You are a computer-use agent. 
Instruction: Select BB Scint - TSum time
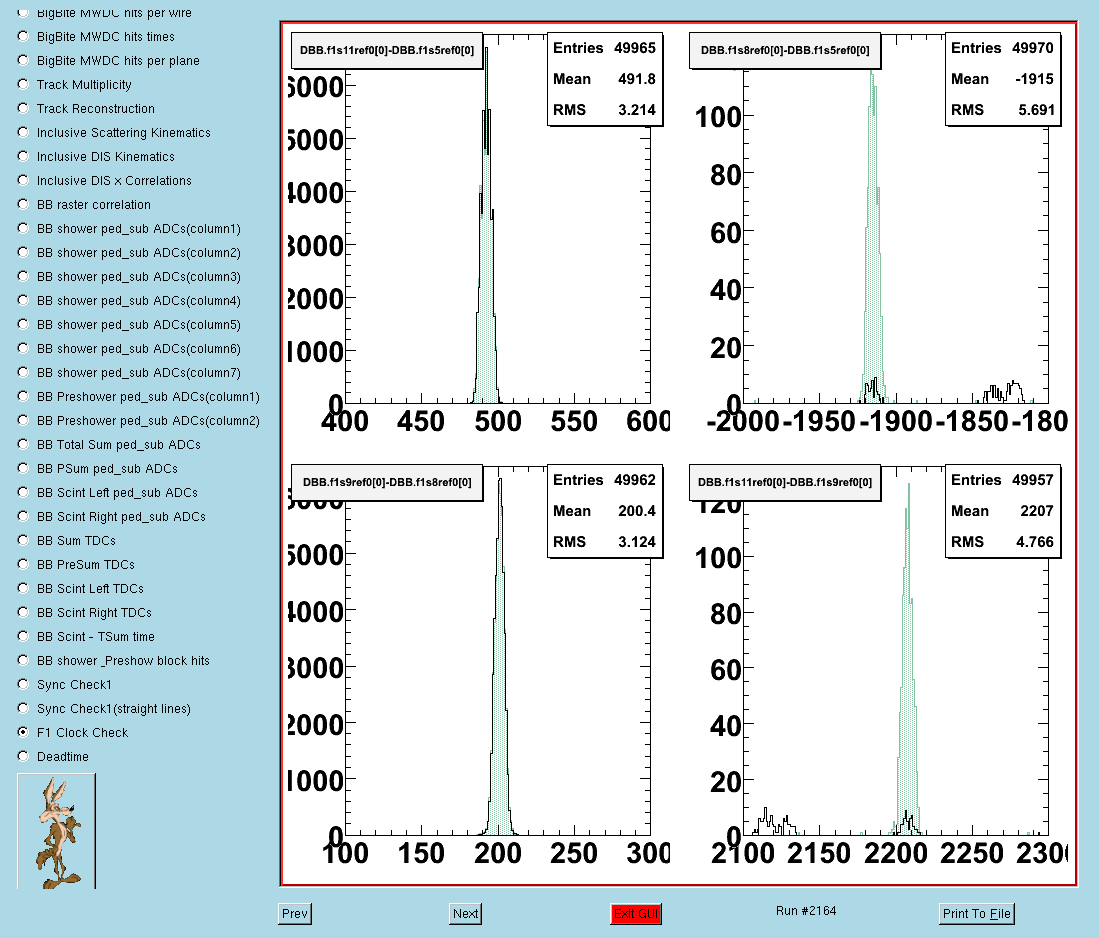[x=23, y=636]
